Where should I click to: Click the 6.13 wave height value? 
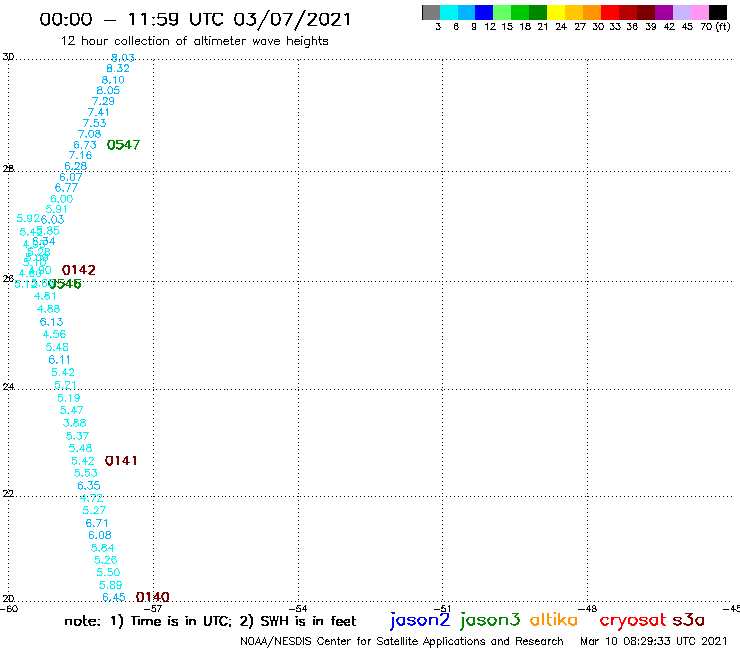tap(51, 322)
